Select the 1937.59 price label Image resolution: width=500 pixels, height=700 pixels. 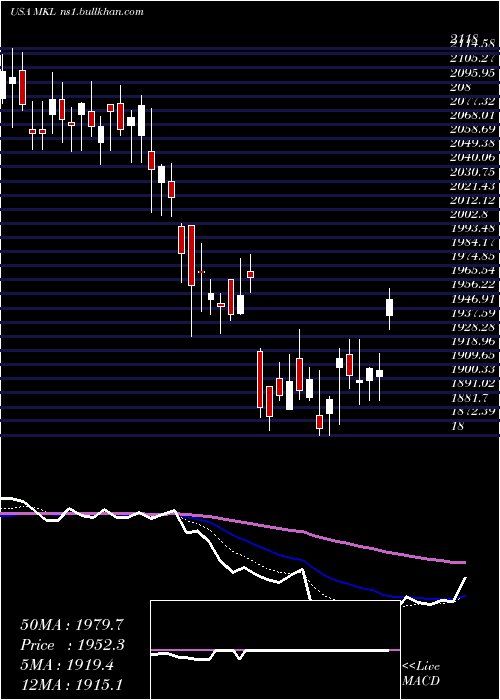(x=473, y=313)
